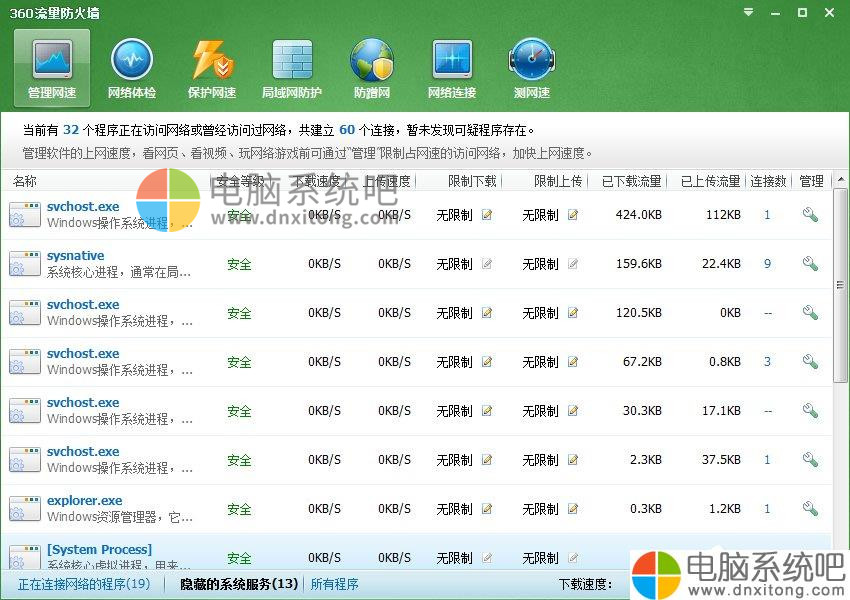Edit download limit for svchost.exe with 30.3KB downloaded
This screenshot has height=600, width=850.
[487, 411]
